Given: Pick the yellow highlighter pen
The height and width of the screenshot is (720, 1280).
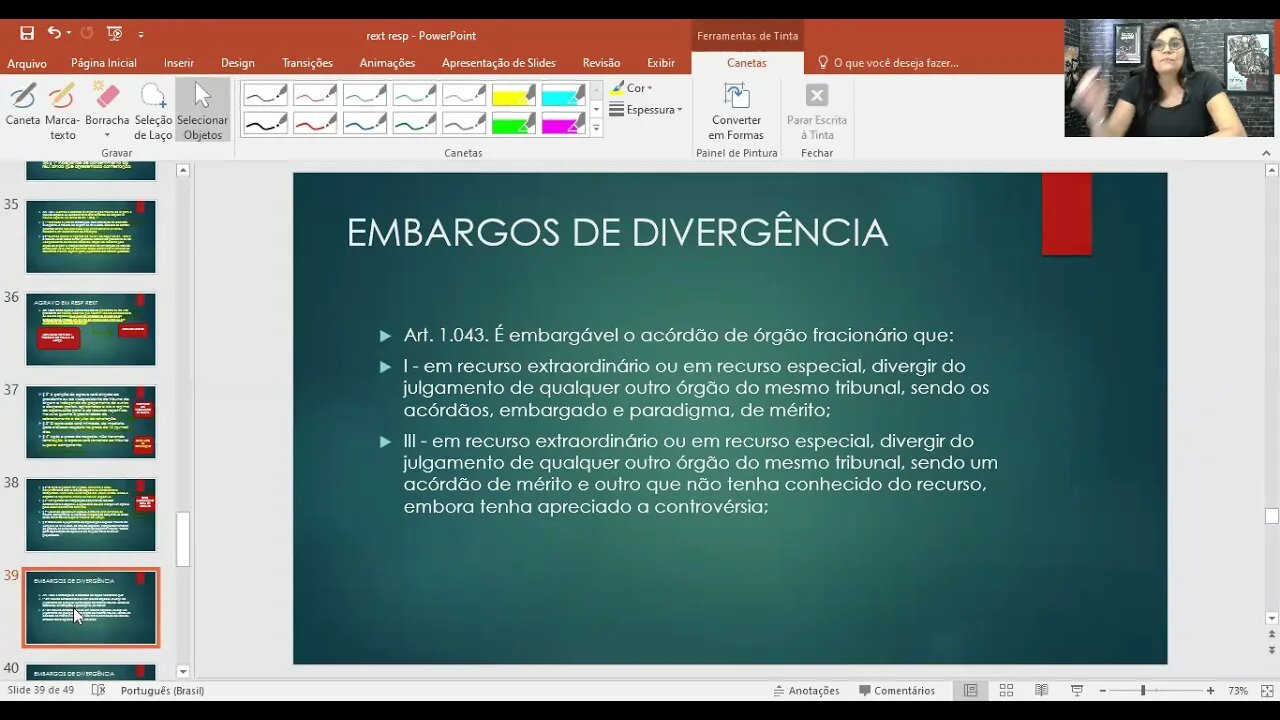Looking at the screenshot, I should 514,96.
